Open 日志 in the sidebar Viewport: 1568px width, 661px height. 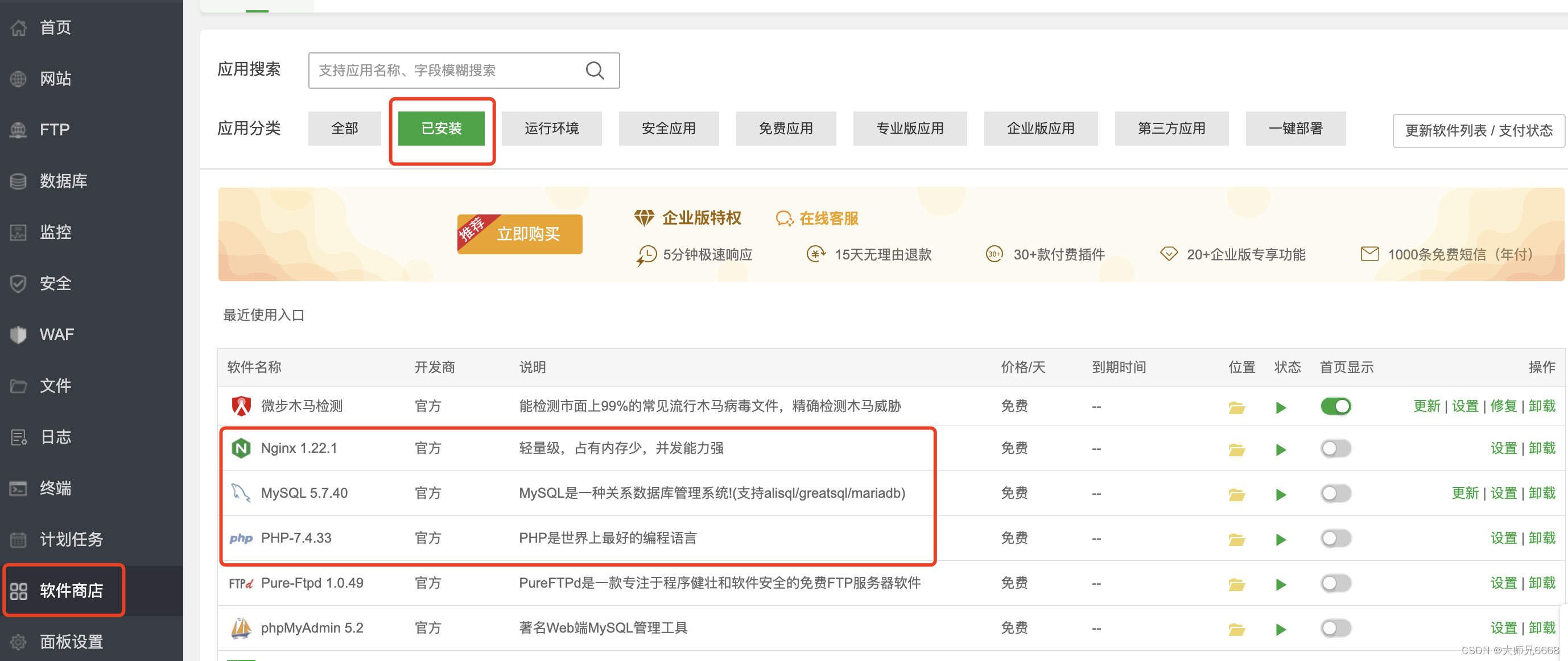coord(55,436)
